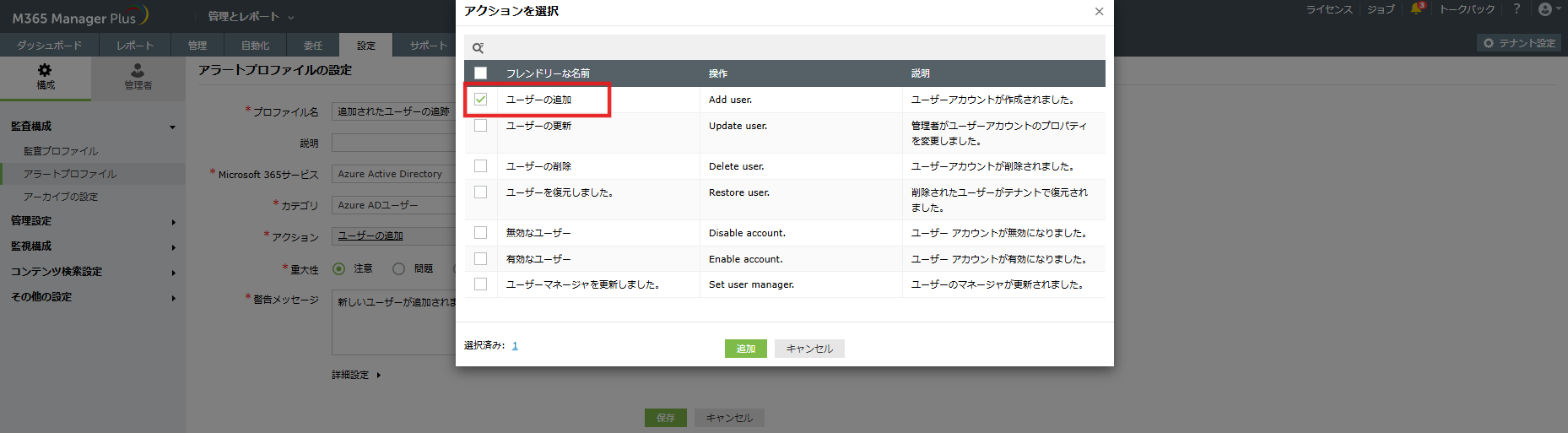Open the 管理 tab
Screen dimensions: 1568x433
click(x=197, y=46)
